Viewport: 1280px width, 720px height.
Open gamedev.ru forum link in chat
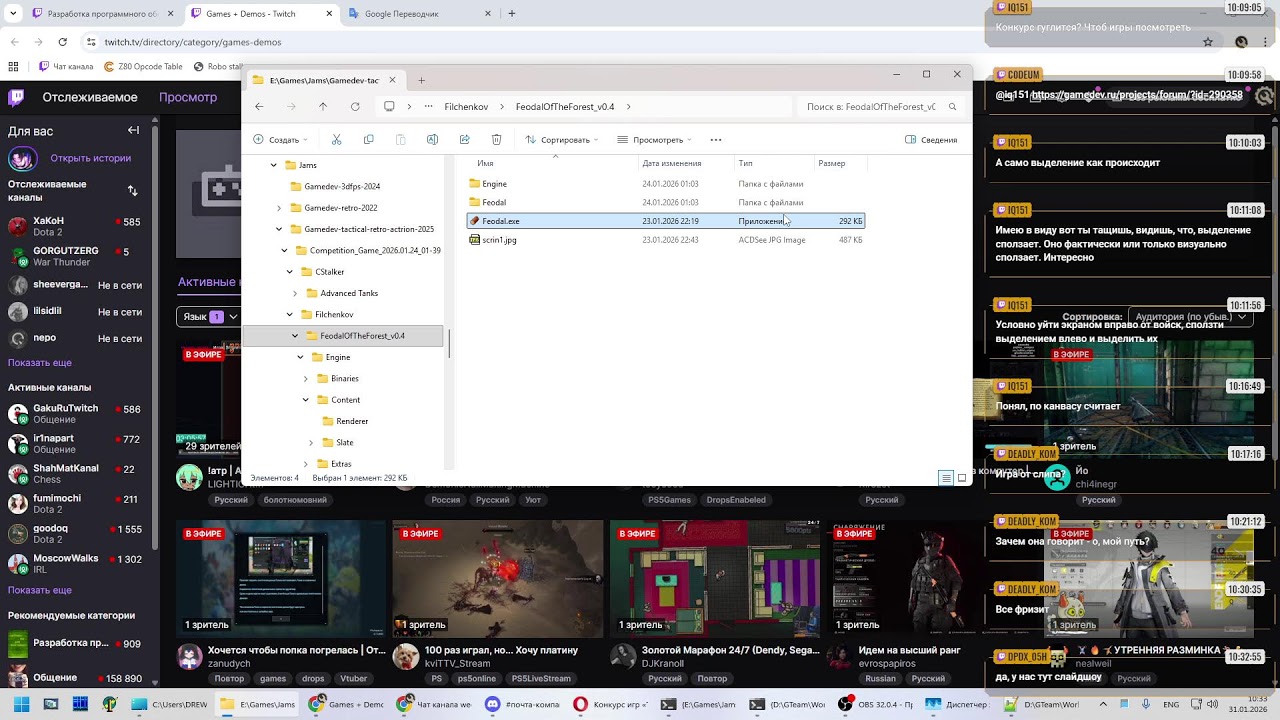pos(1136,95)
